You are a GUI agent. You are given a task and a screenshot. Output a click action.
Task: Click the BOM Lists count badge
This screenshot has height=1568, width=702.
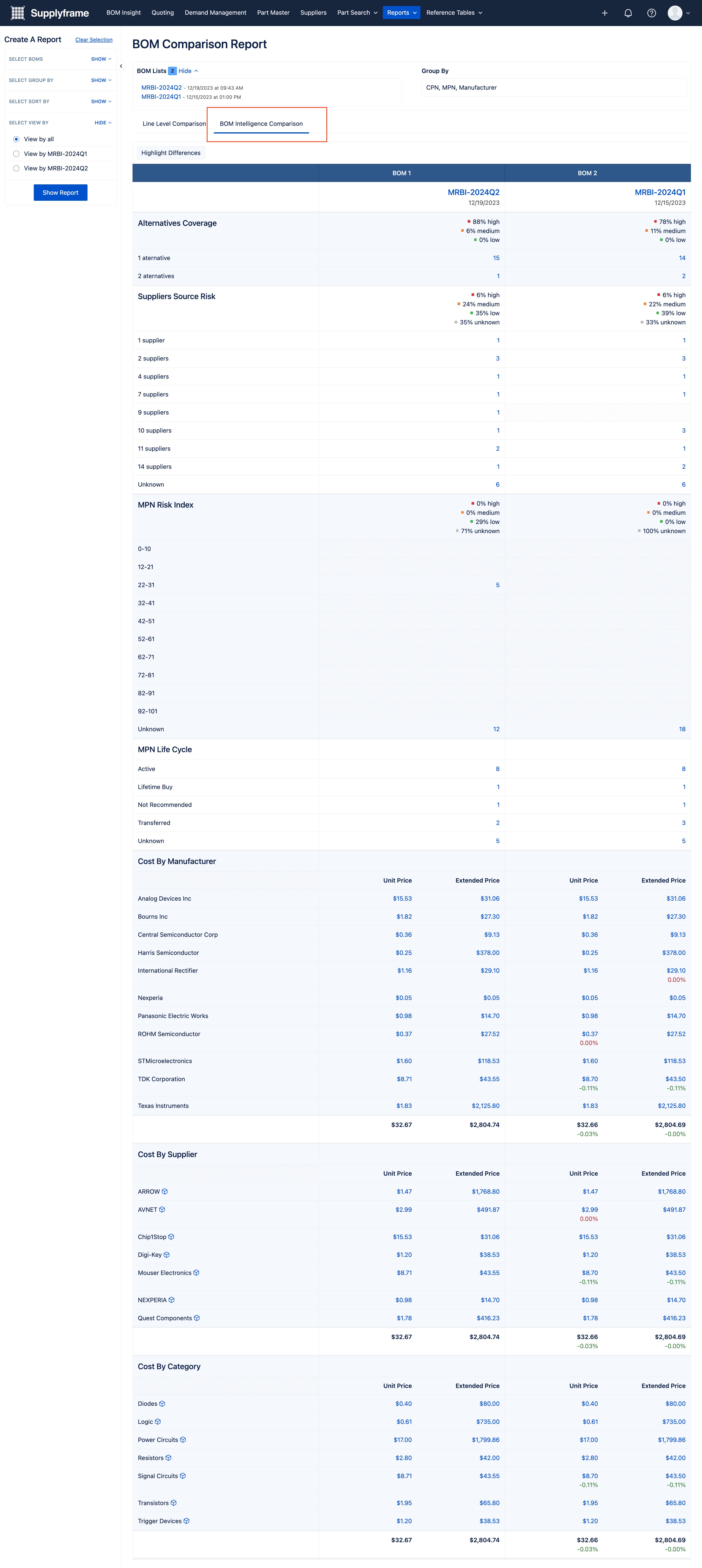(172, 71)
